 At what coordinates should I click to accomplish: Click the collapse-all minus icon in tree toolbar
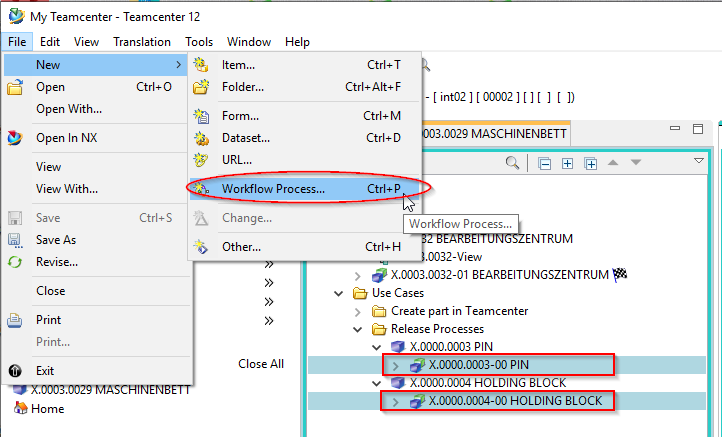(x=544, y=163)
